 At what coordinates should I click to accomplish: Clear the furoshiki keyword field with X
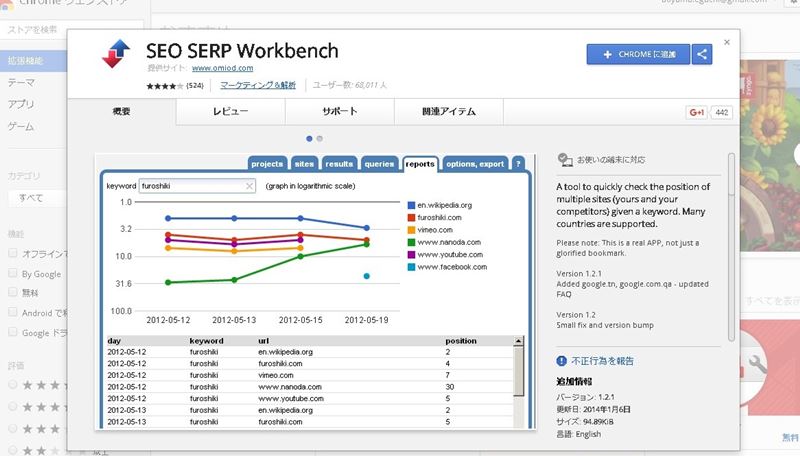tap(249, 186)
